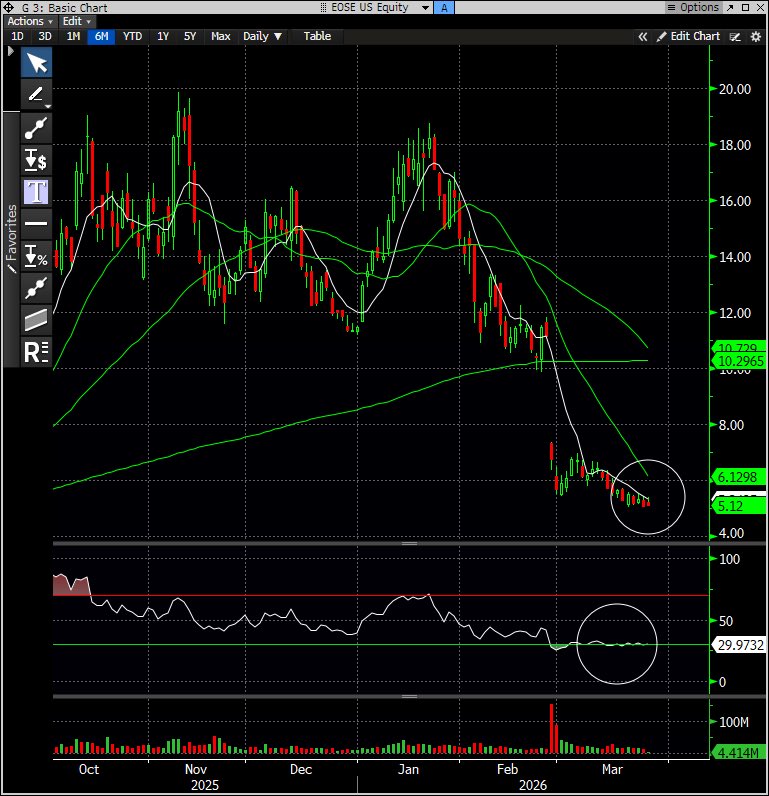Collapse panel with double chevron

pyautogui.click(x=643, y=37)
